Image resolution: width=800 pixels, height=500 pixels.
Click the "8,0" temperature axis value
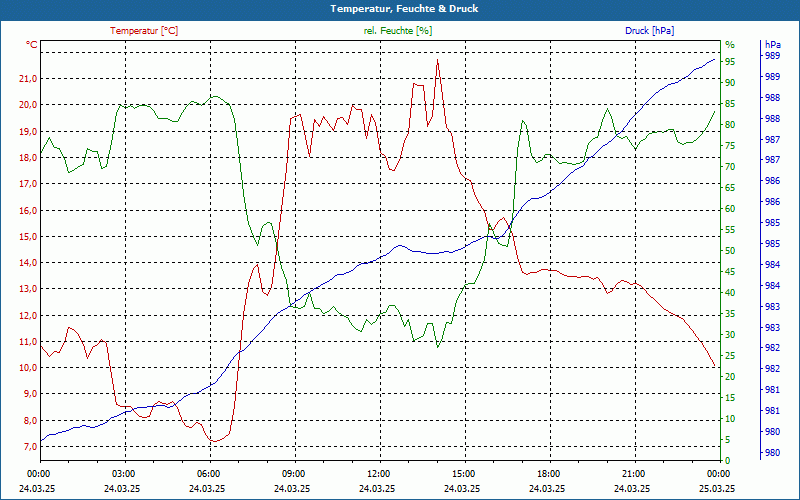point(30,420)
